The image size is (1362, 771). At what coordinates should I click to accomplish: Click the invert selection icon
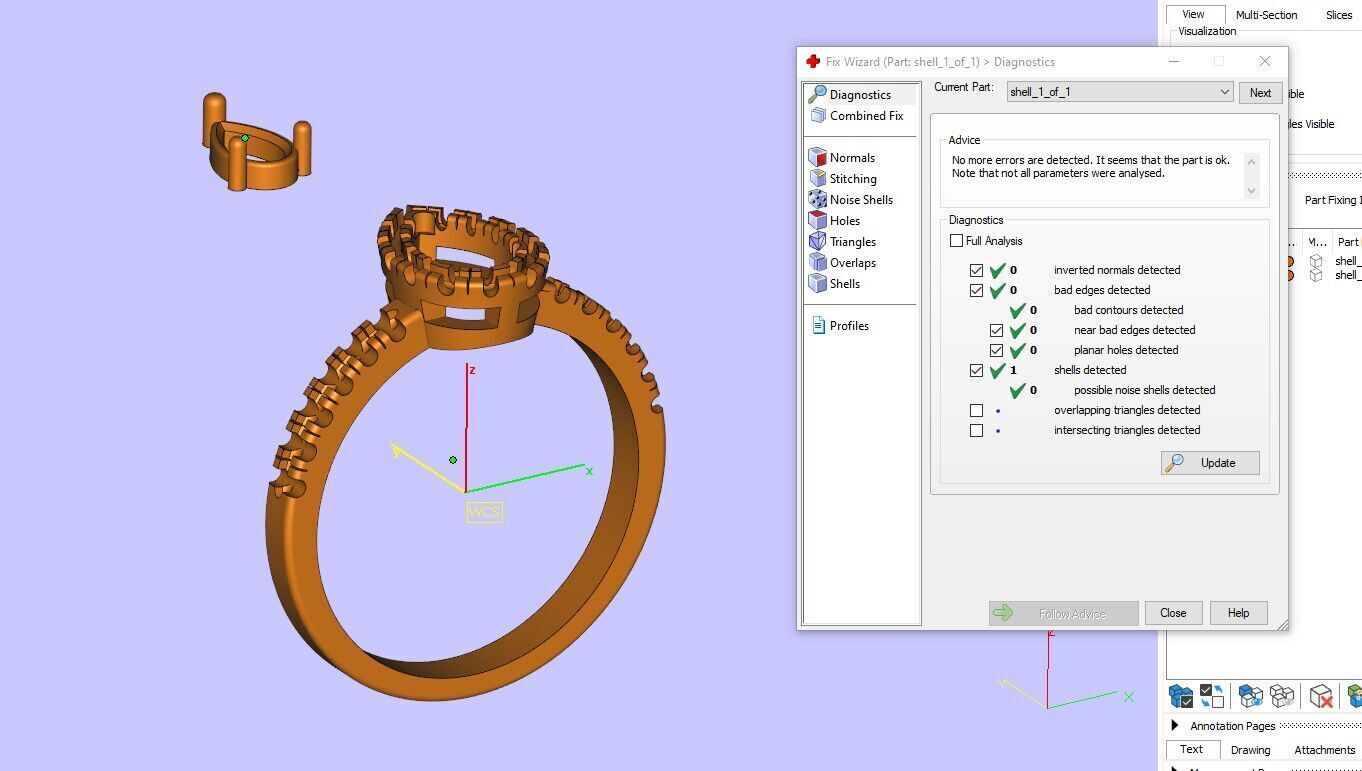1212,696
